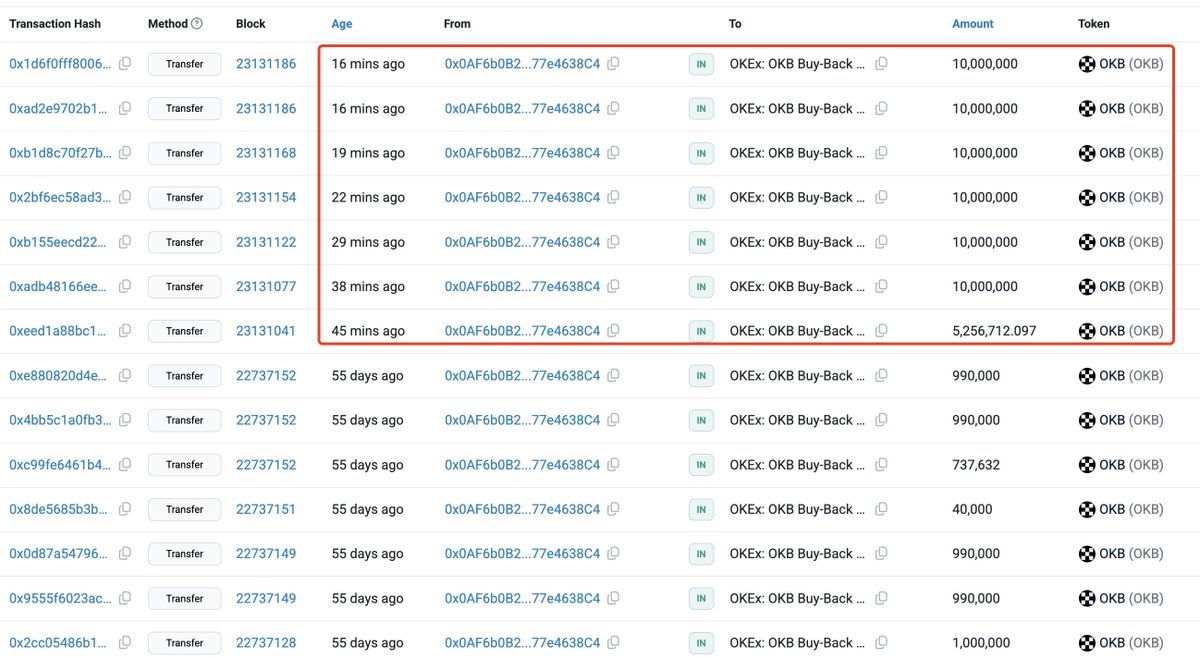Select '29 mins ago' age cell
This screenshot has width=1200, height=658.
coord(368,242)
